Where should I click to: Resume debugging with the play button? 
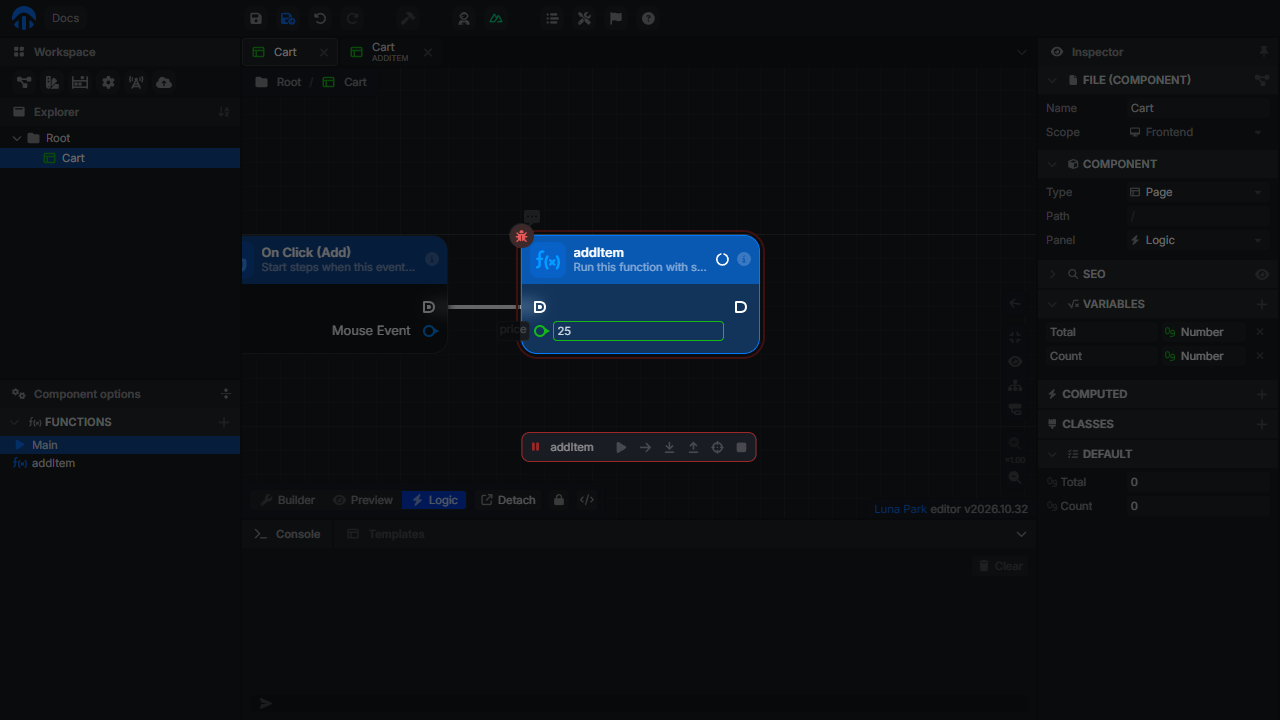[621, 447]
